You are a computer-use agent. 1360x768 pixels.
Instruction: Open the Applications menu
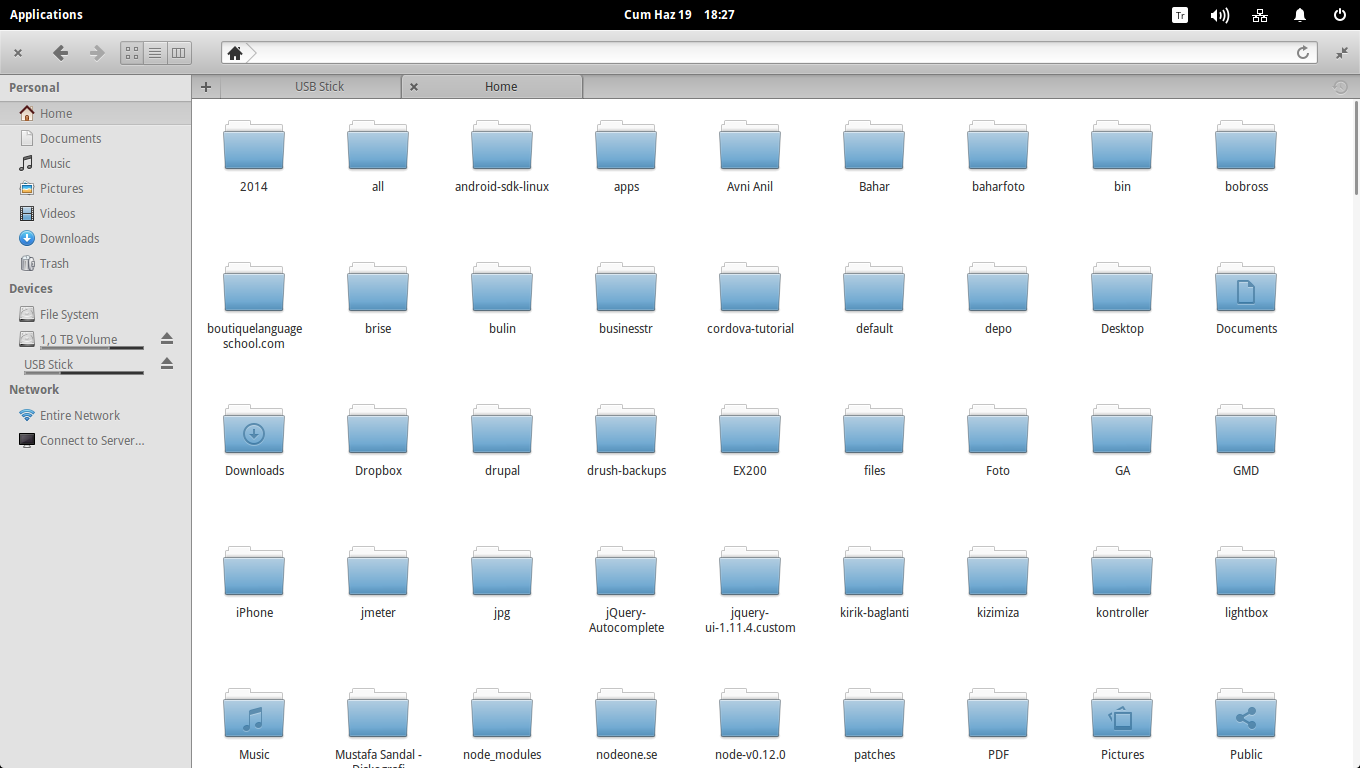click(46, 14)
